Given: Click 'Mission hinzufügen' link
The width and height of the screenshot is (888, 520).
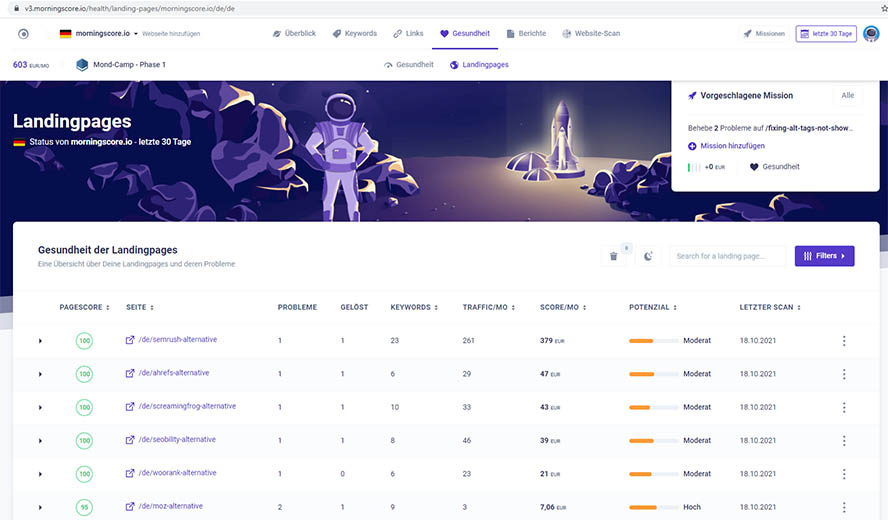Looking at the screenshot, I should [726, 146].
